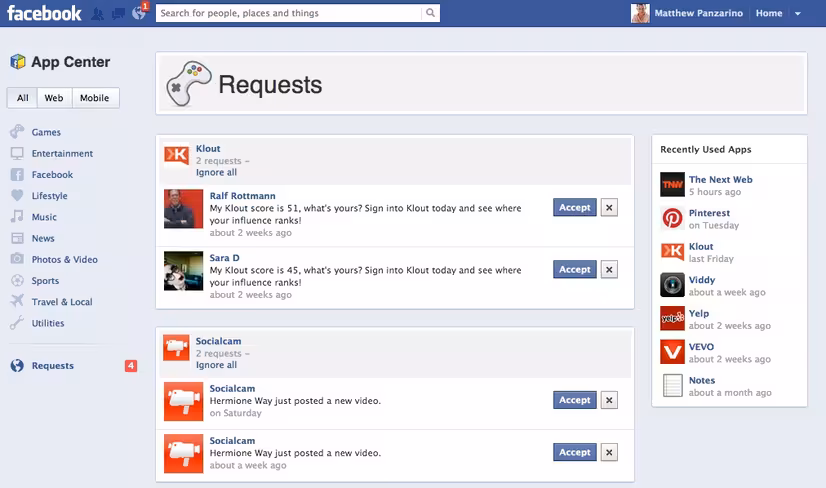Select the All filter tab
826x488 pixels.
pos(23,98)
